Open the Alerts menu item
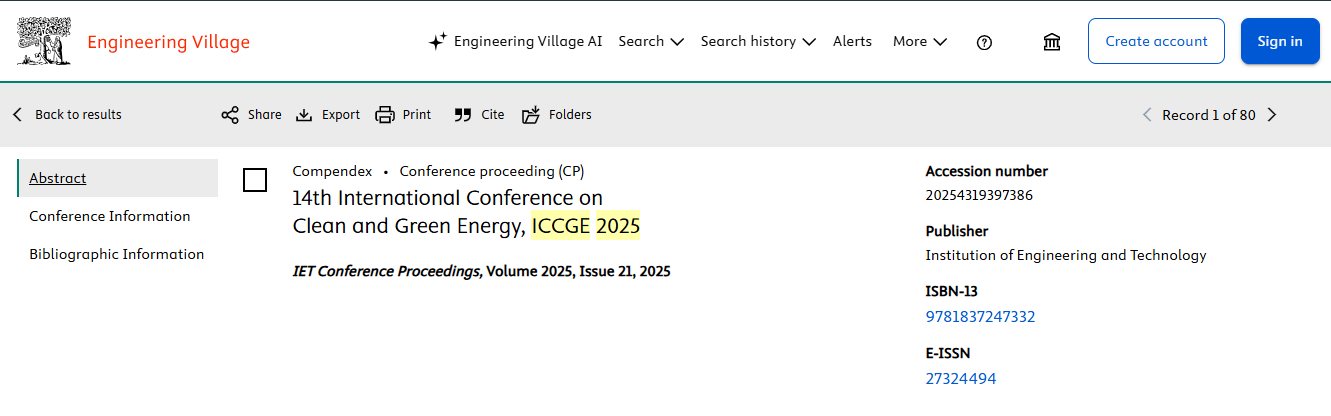 pyautogui.click(x=852, y=41)
